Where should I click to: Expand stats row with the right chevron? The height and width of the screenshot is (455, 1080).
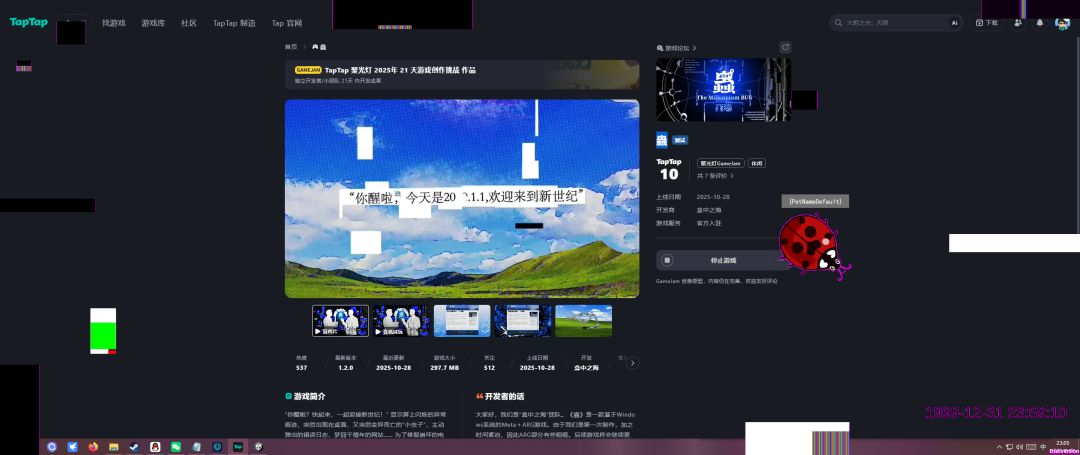(632, 363)
